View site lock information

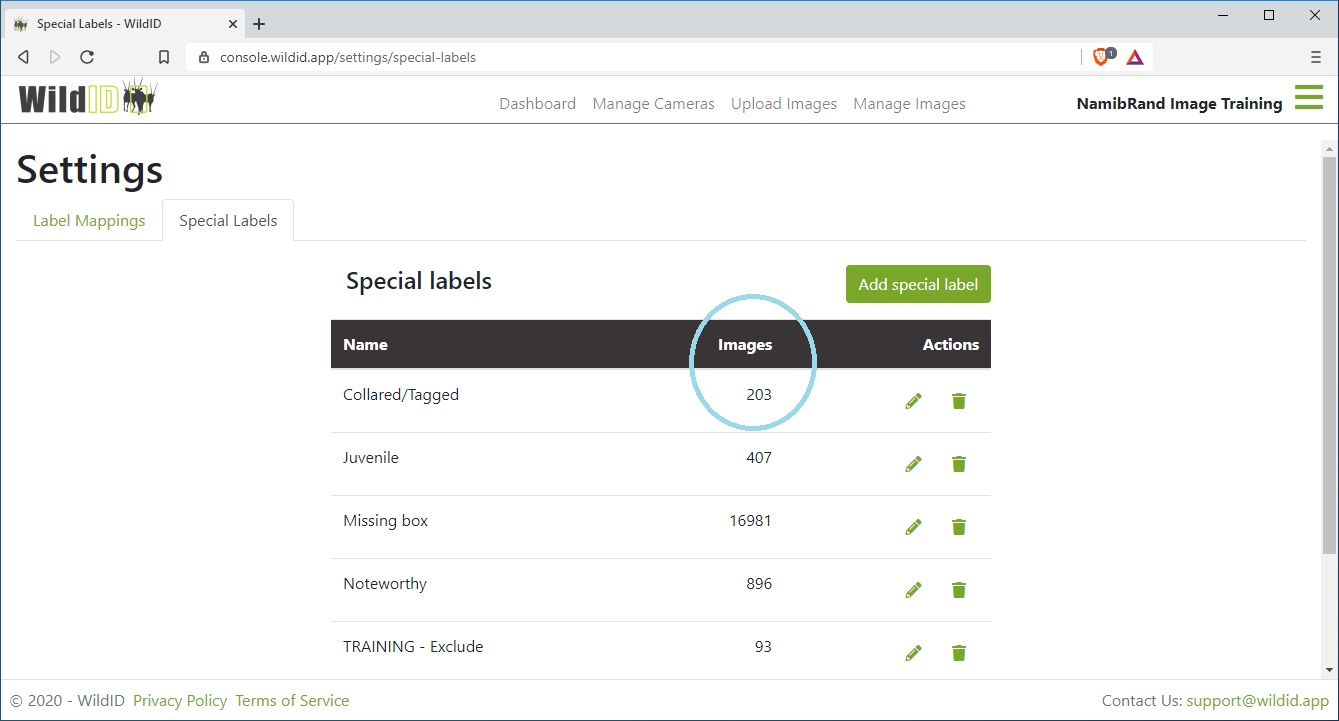point(205,57)
